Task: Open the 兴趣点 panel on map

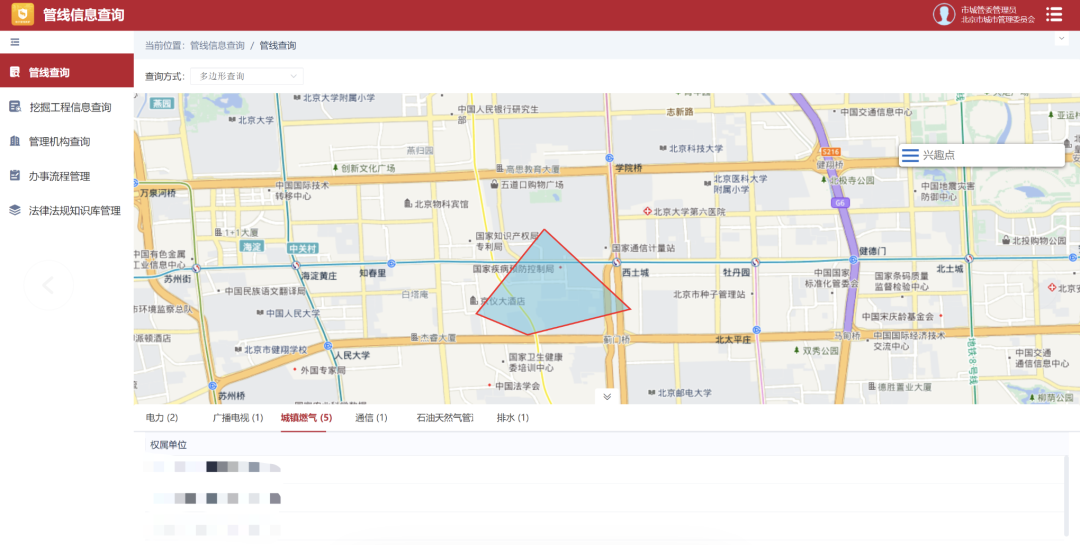Action: [937, 155]
